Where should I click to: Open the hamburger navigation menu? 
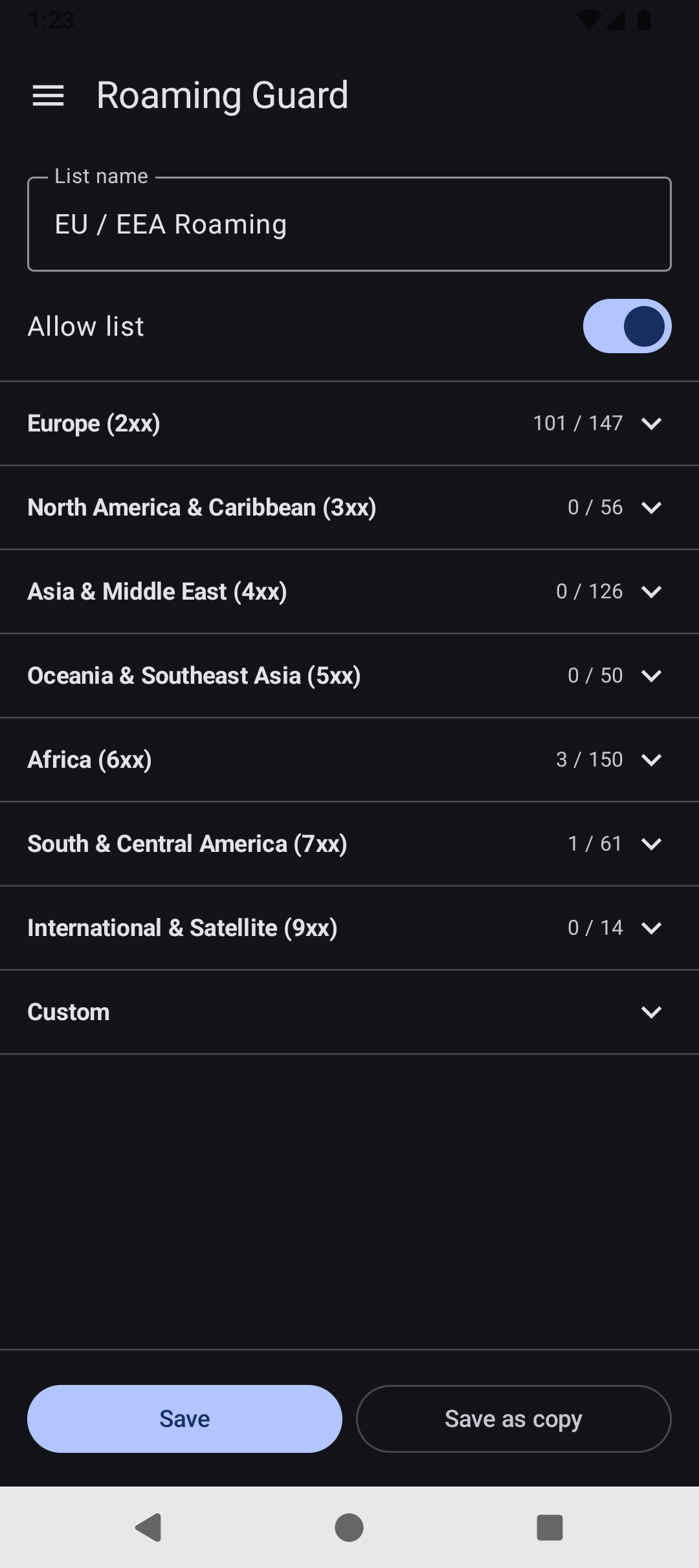coord(49,96)
